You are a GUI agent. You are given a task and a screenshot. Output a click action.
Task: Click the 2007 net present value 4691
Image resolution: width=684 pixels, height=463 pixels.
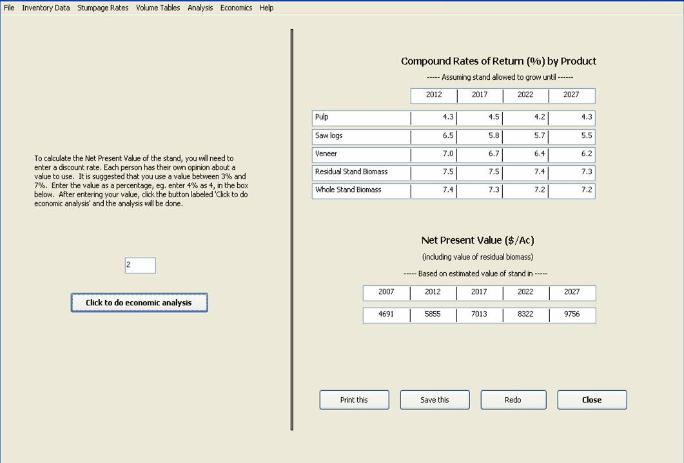pos(386,315)
